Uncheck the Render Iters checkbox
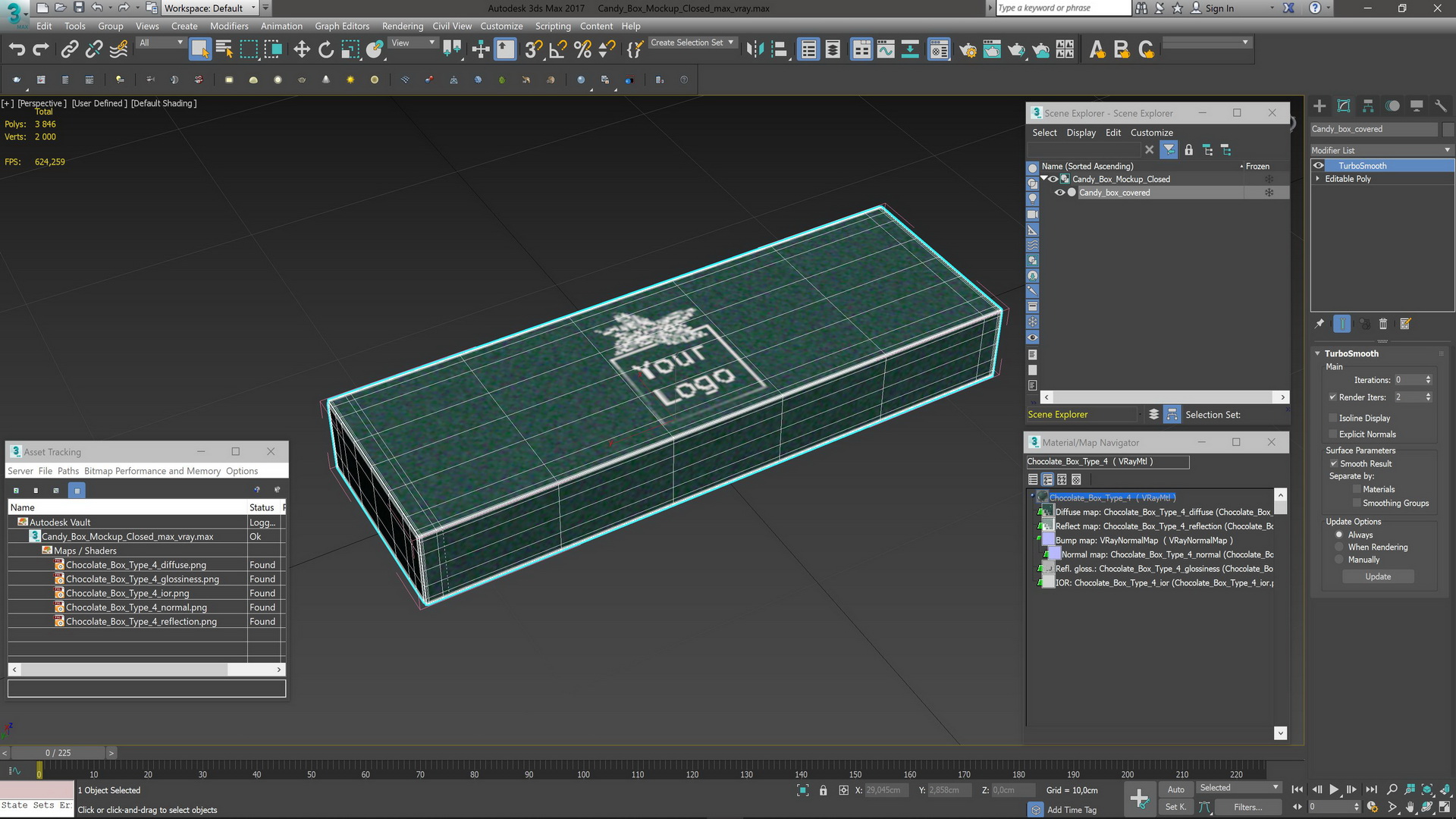The width and height of the screenshot is (1456, 819). coord(1332,397)
